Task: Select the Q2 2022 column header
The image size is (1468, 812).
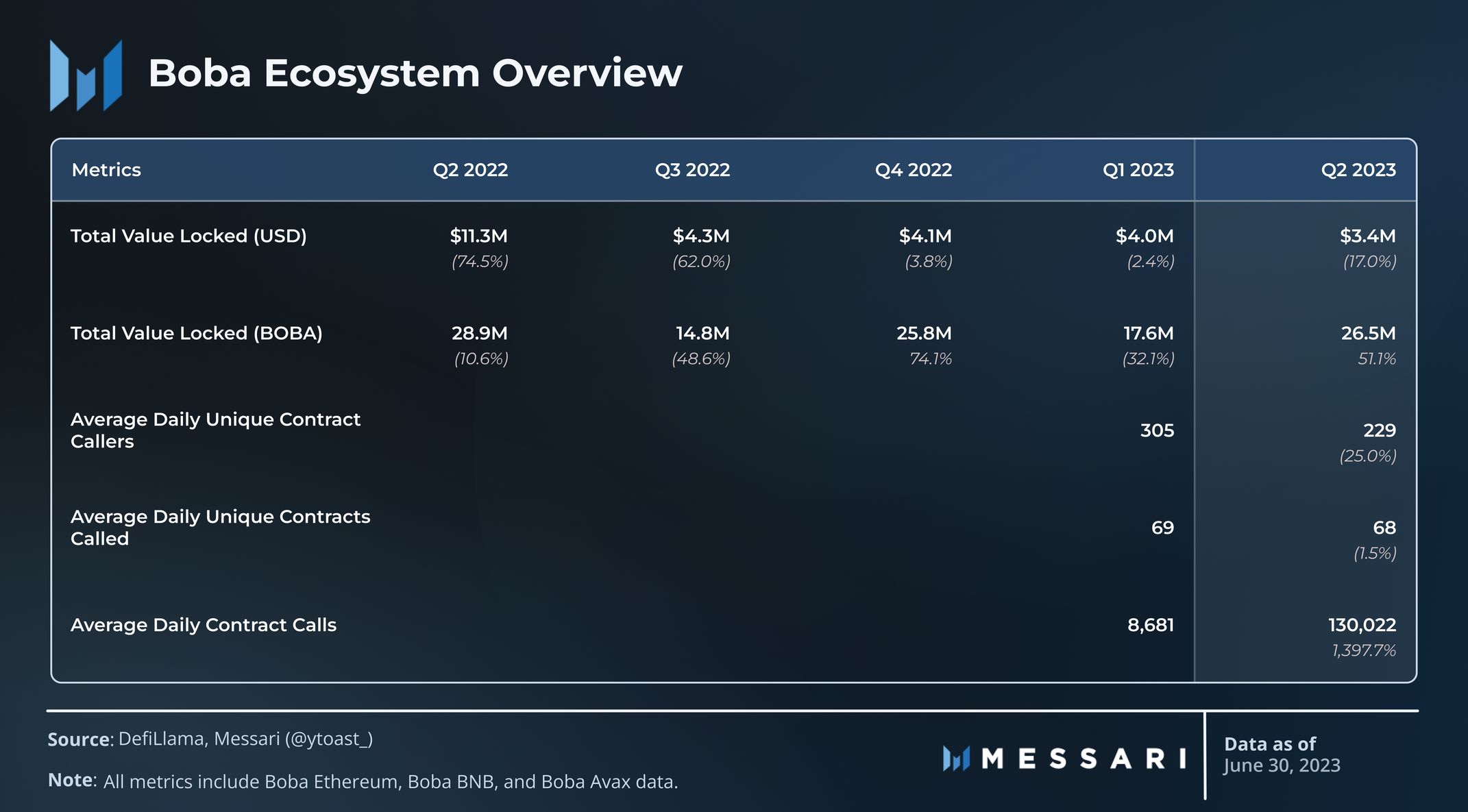Action: click(x=470, y=170)
